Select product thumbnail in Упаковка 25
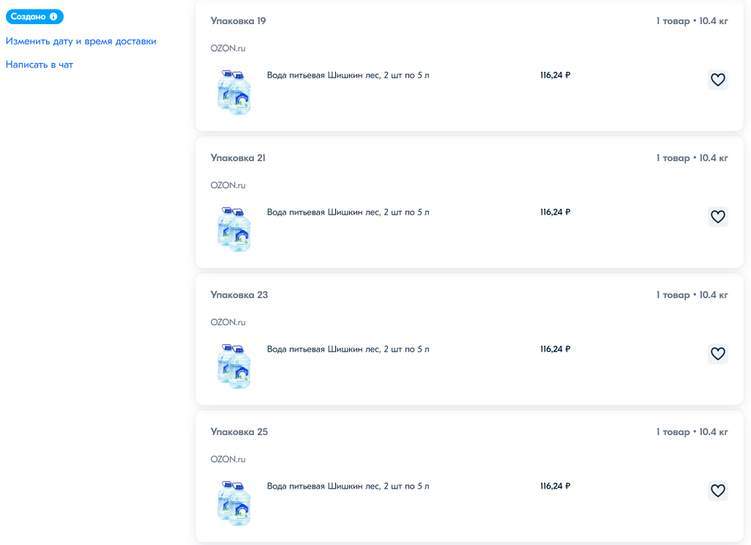Image resolution: width=751 pixels, height=545 pixels. coord(234,502)
